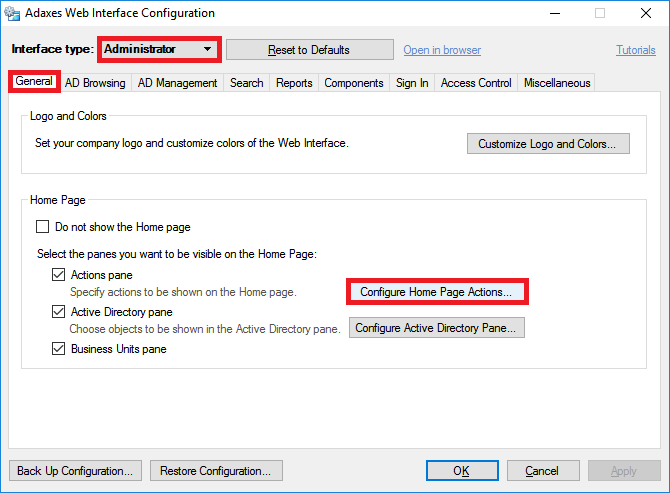Click 'Set your company logo' description text

192,143
